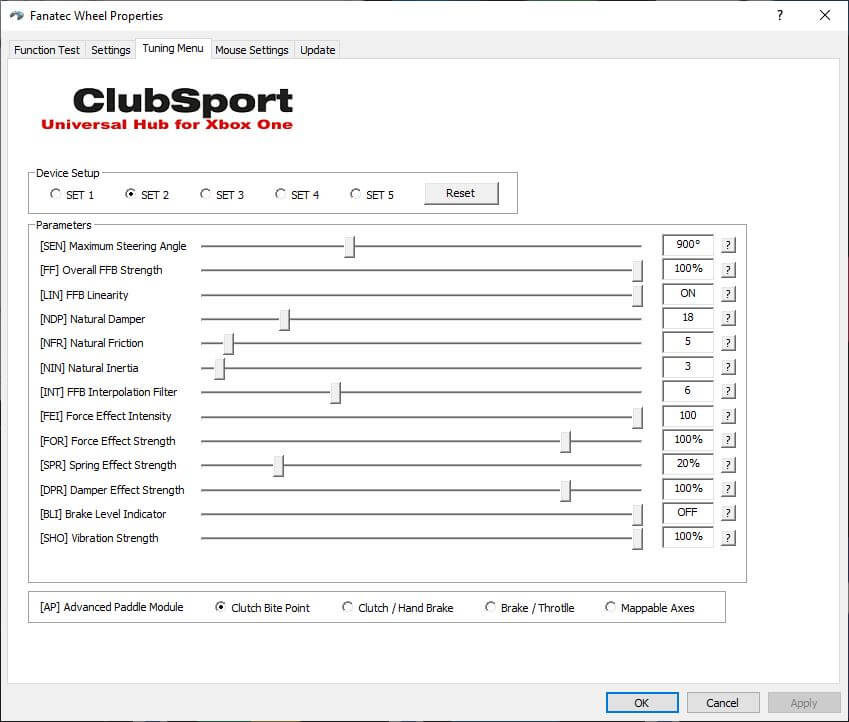Choose Clutch / Hand Brake paddle mode
The image size is (849, 722).
398,607
